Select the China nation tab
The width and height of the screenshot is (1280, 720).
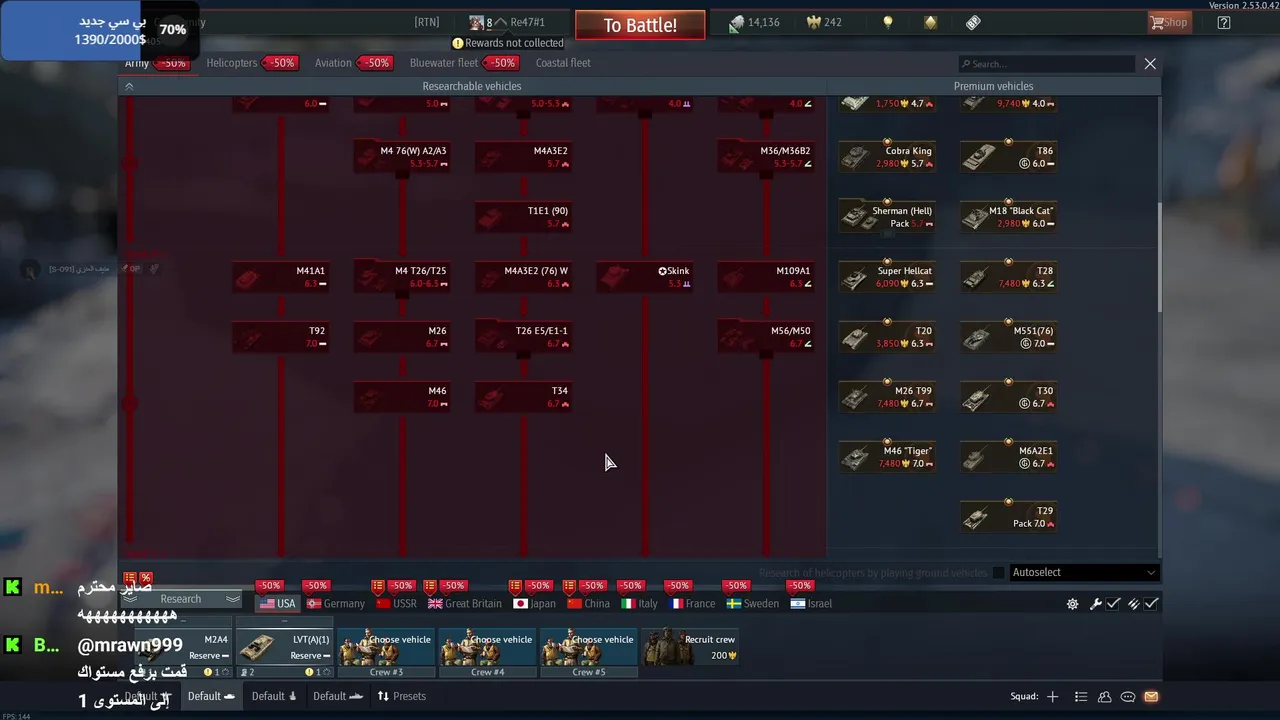[x=589, y=604]
